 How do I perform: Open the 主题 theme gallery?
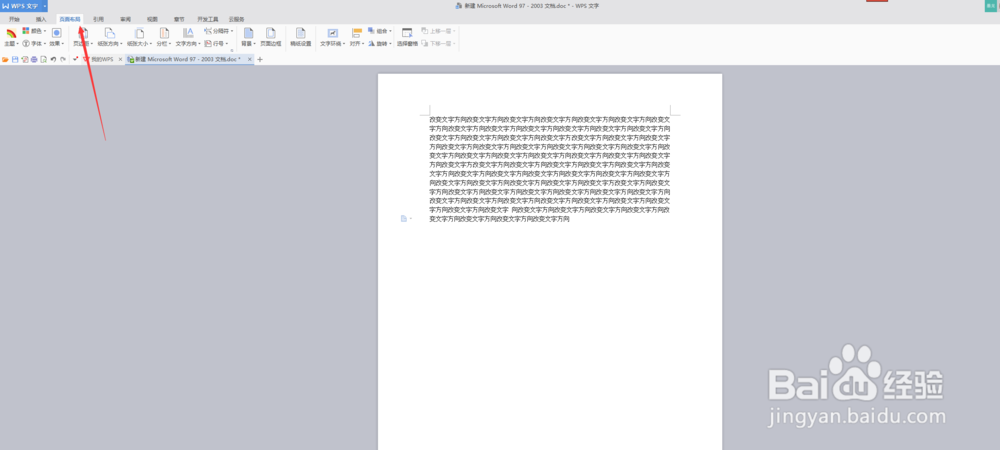[x=11, y=37]
